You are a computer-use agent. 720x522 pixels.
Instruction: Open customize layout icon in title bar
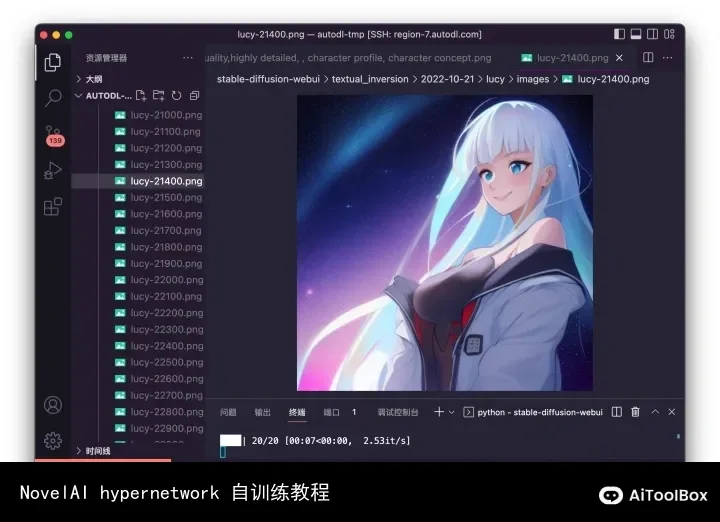tap(669, 34)
